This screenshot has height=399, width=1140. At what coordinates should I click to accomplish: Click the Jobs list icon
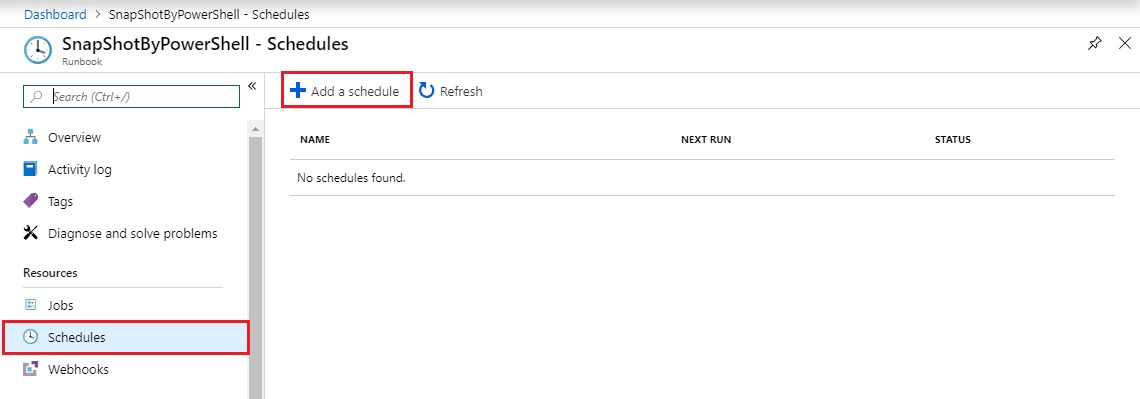[31, 305]
